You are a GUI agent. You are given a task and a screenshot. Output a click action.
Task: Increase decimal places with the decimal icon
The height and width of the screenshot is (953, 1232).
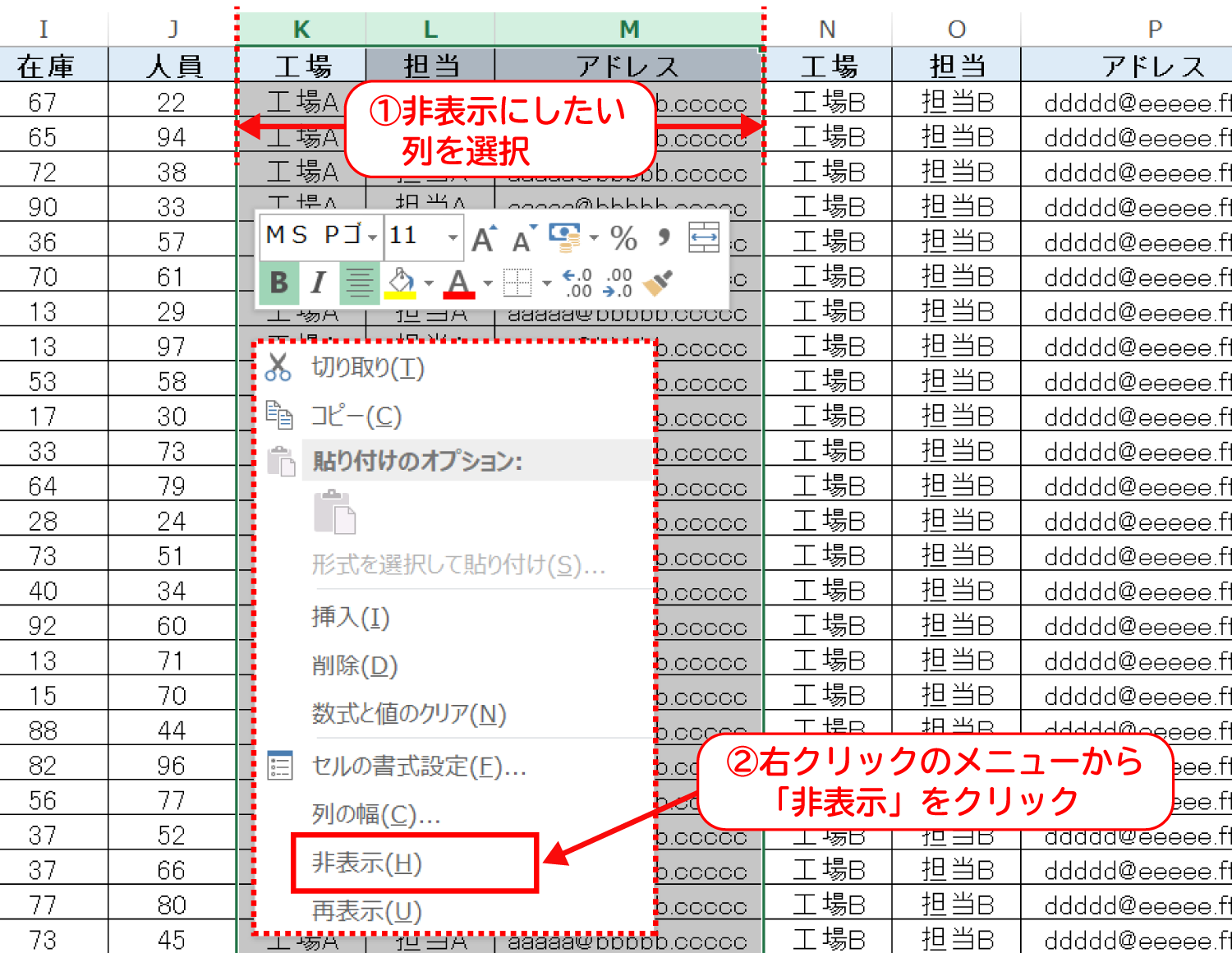tap(576, 281)
